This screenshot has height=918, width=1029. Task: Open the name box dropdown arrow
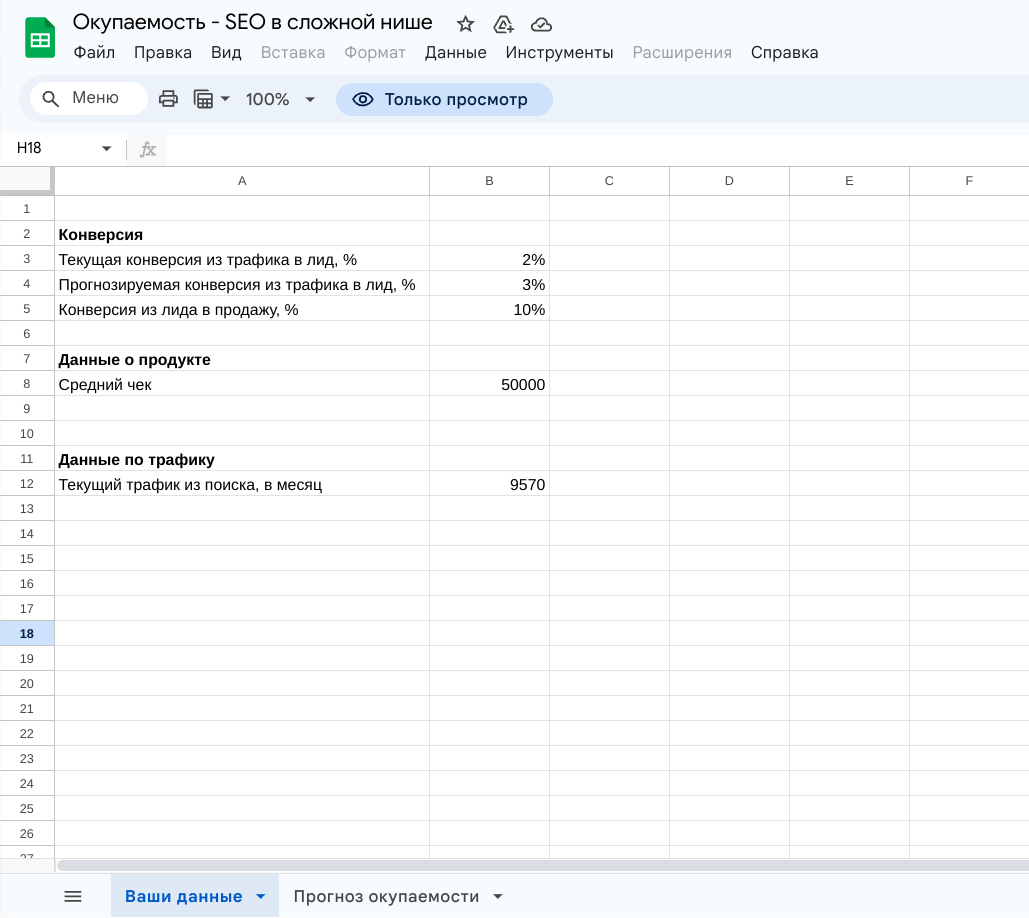106,148
